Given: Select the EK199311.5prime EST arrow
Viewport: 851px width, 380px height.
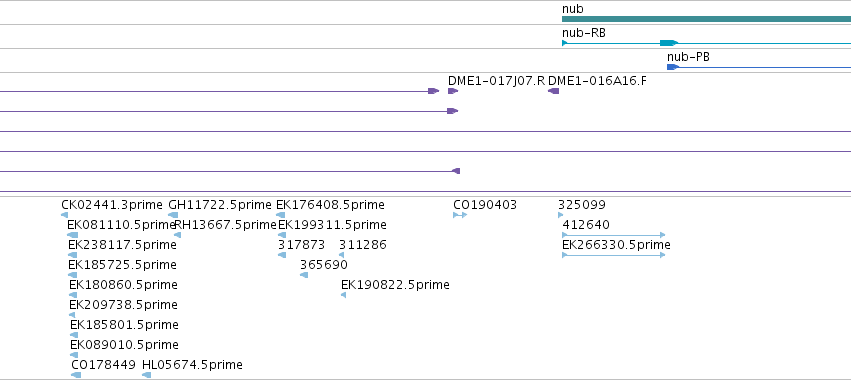Looking at the screenshot, I should tap(282, 235).
